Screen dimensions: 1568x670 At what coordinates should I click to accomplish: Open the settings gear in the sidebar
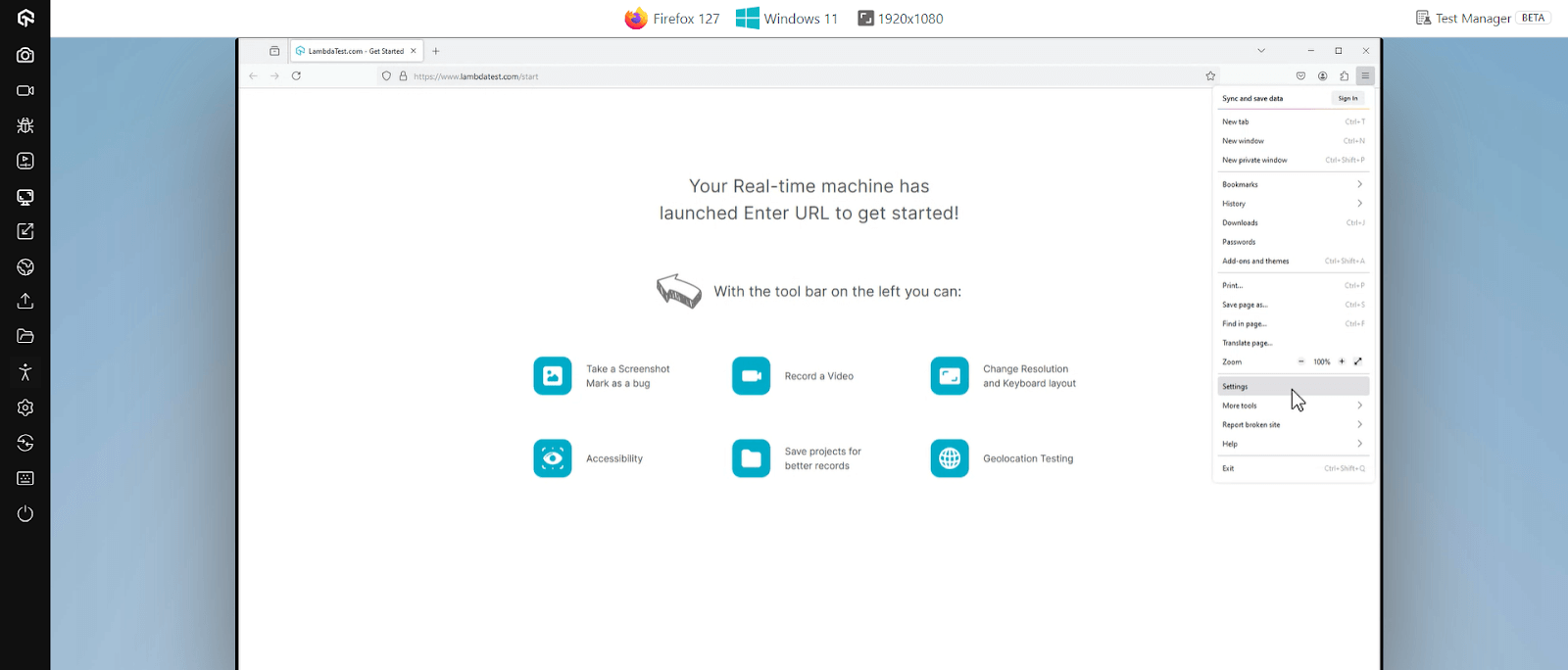point(25,407)
